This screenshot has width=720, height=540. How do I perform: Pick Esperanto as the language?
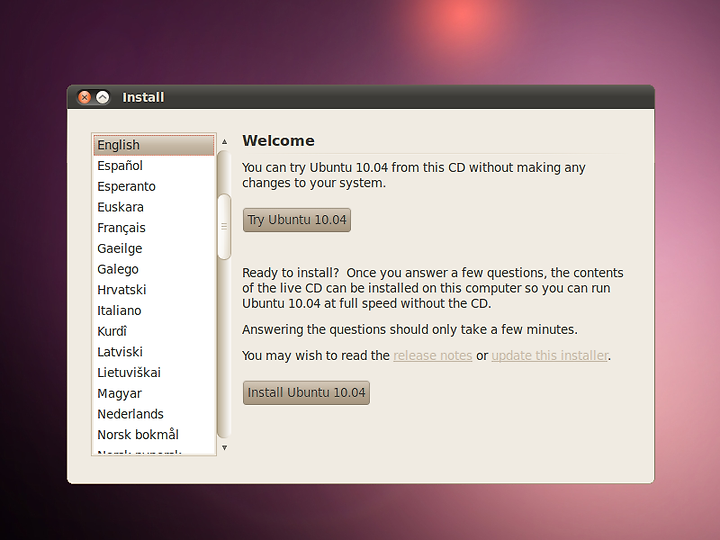tap(154, 186)
